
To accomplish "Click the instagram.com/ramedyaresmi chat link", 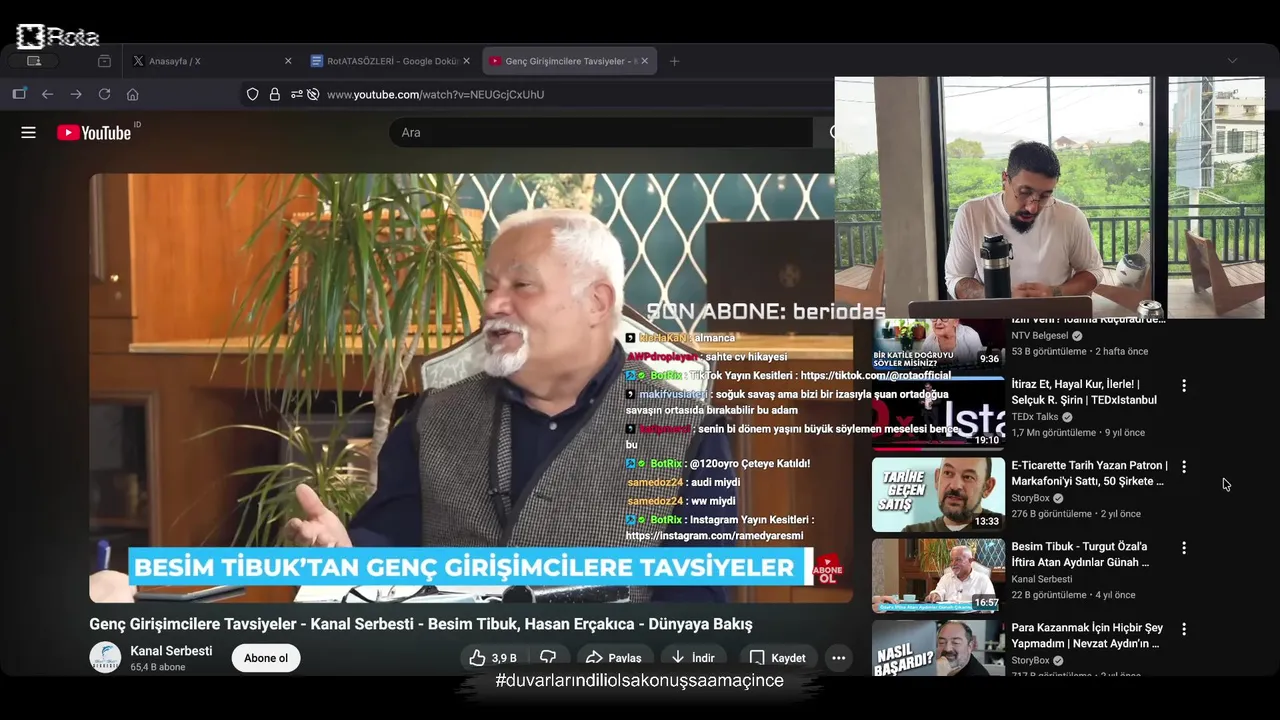I will pos(714,536).
